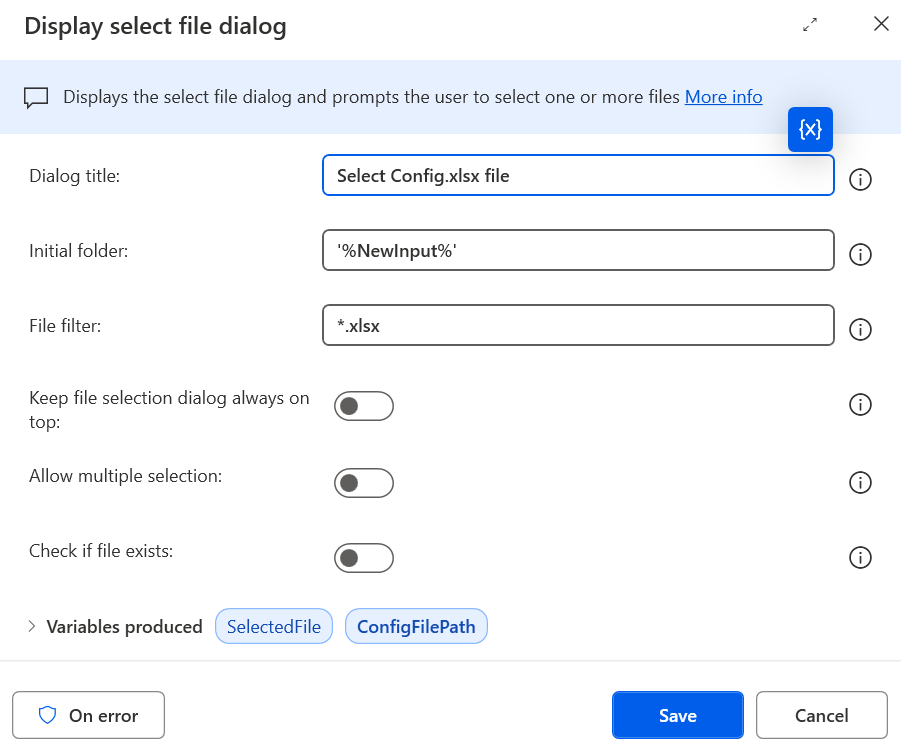The width and height of the screenshot is (901, 756).
Task: Click the Dialog title: label
Action: (x=75, y=176)
